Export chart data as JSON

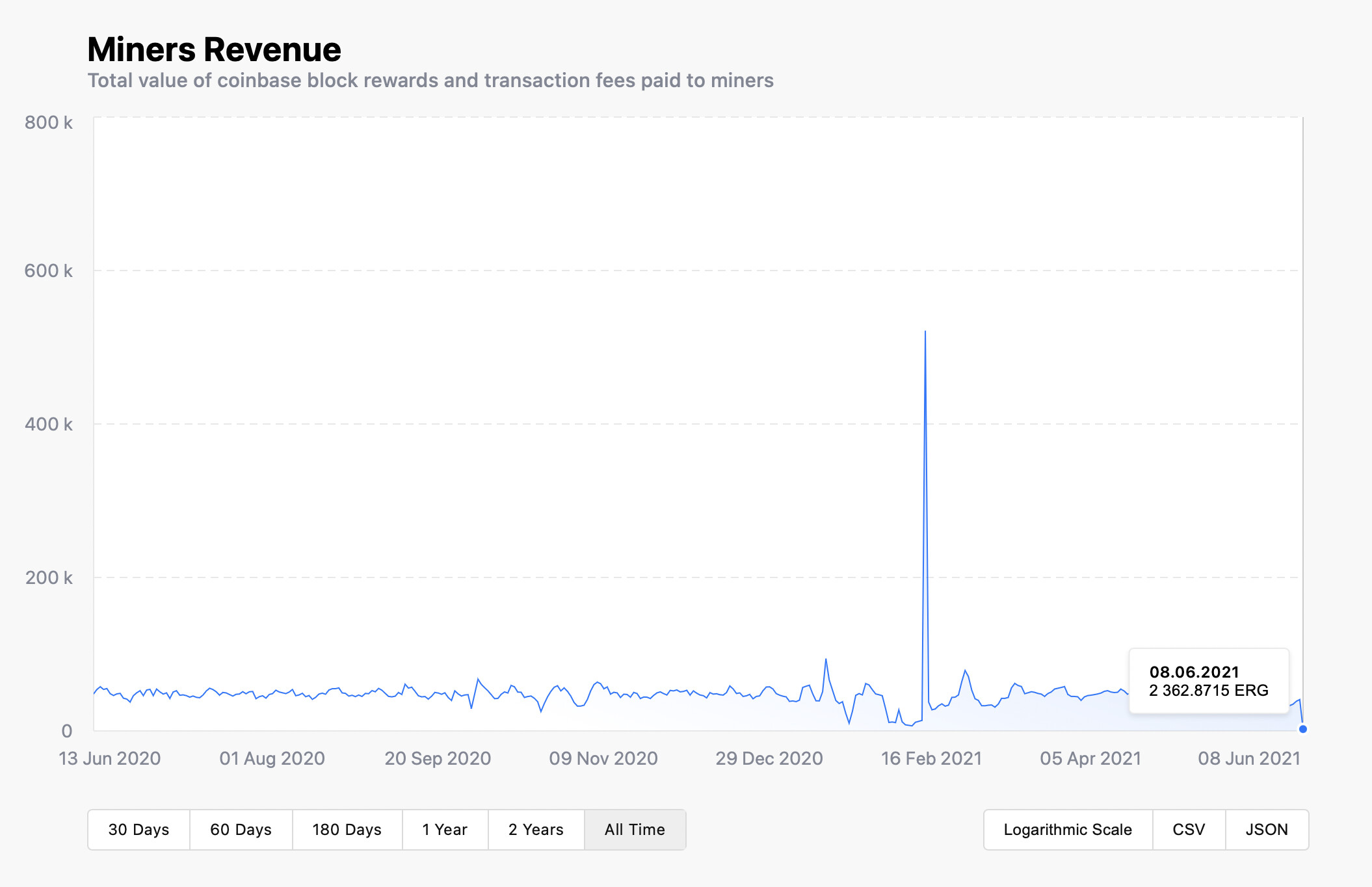point(1267,829)
